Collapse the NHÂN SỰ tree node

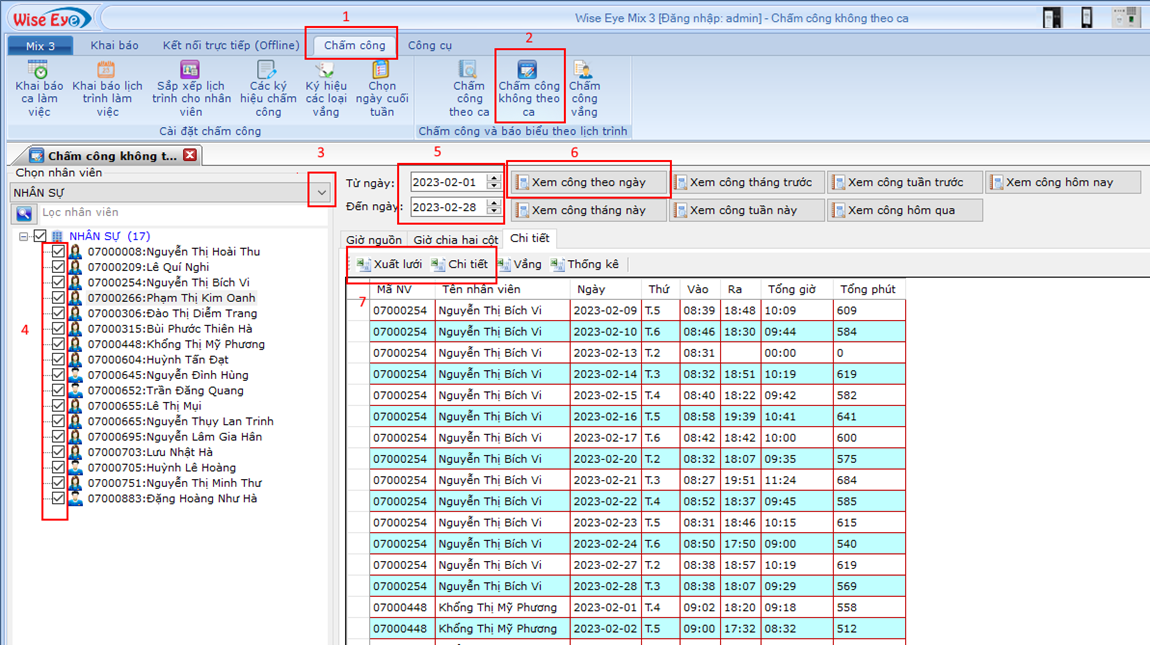pos(24,237)
